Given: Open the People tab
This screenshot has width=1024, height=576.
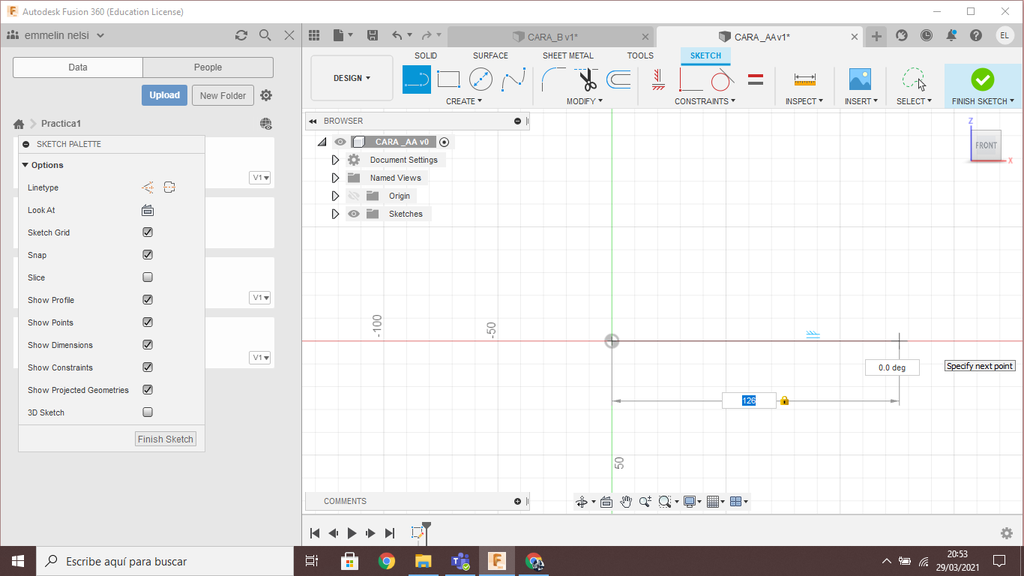Looking at the screenshot, I should pos(208,67).
